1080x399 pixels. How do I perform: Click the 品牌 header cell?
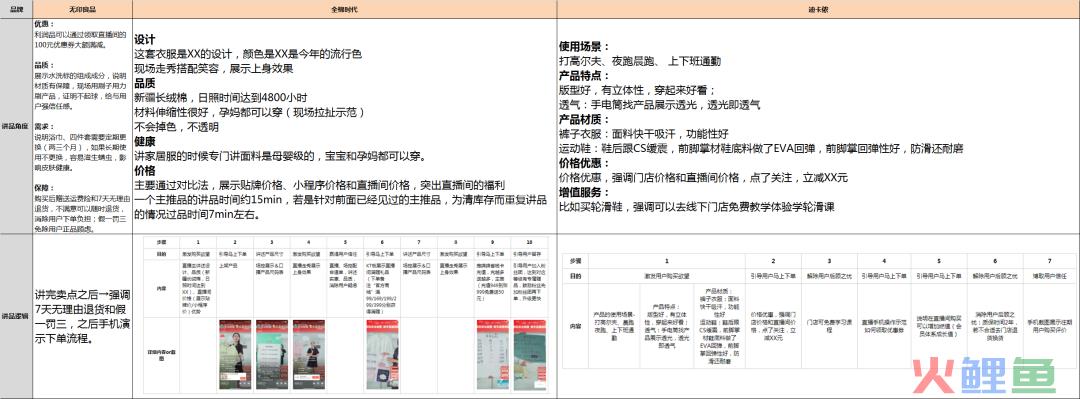(x=17, y=9)
